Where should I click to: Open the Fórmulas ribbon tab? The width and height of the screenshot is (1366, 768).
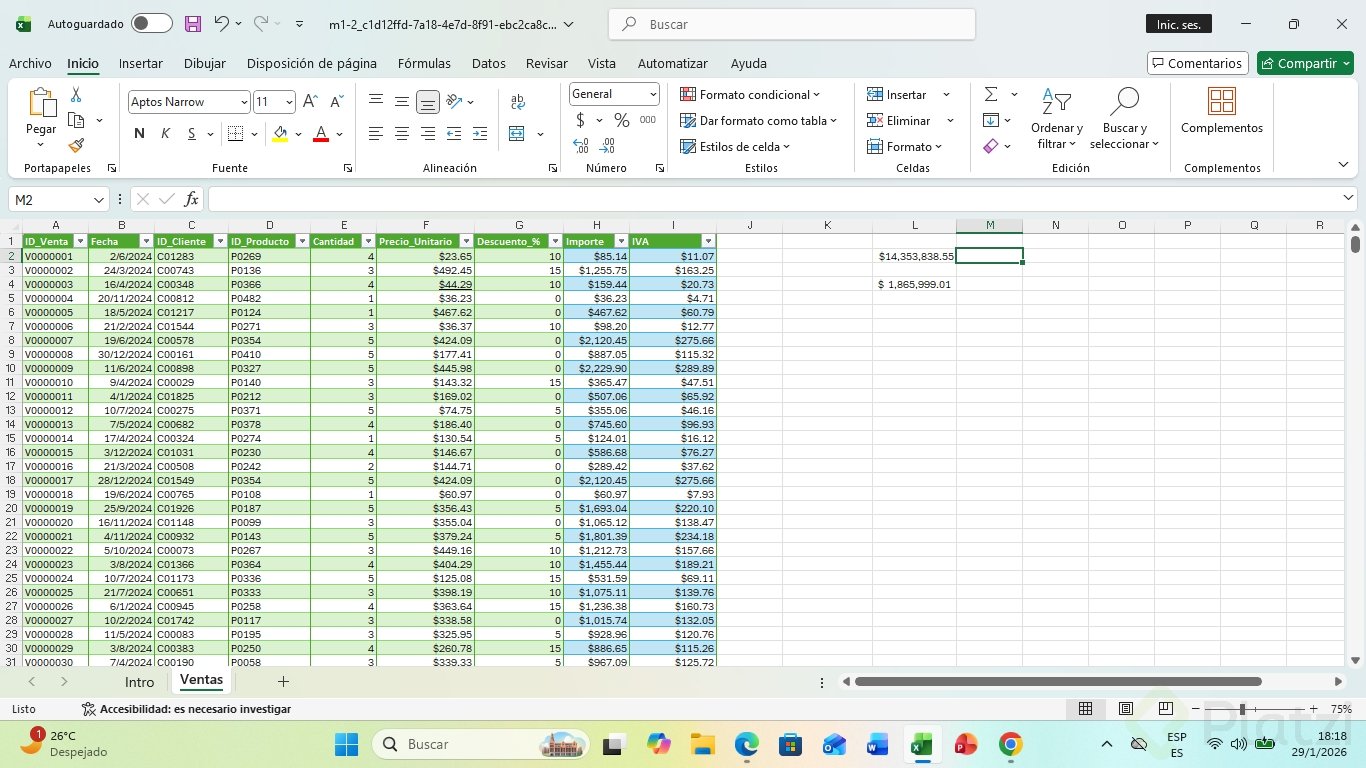pos(424,63)
